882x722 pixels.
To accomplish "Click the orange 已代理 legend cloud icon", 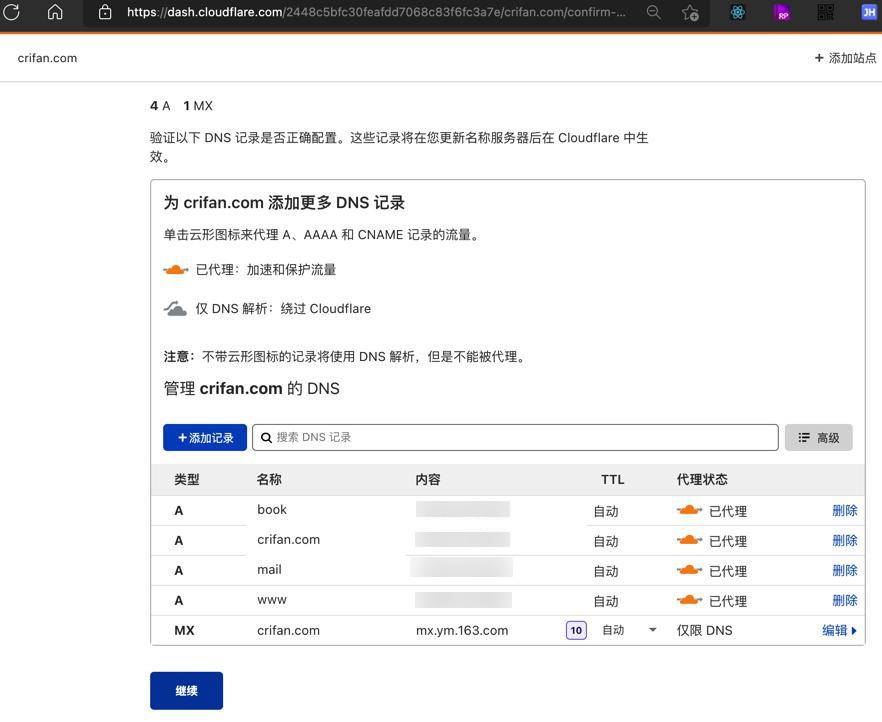I will tap(176, 270).
